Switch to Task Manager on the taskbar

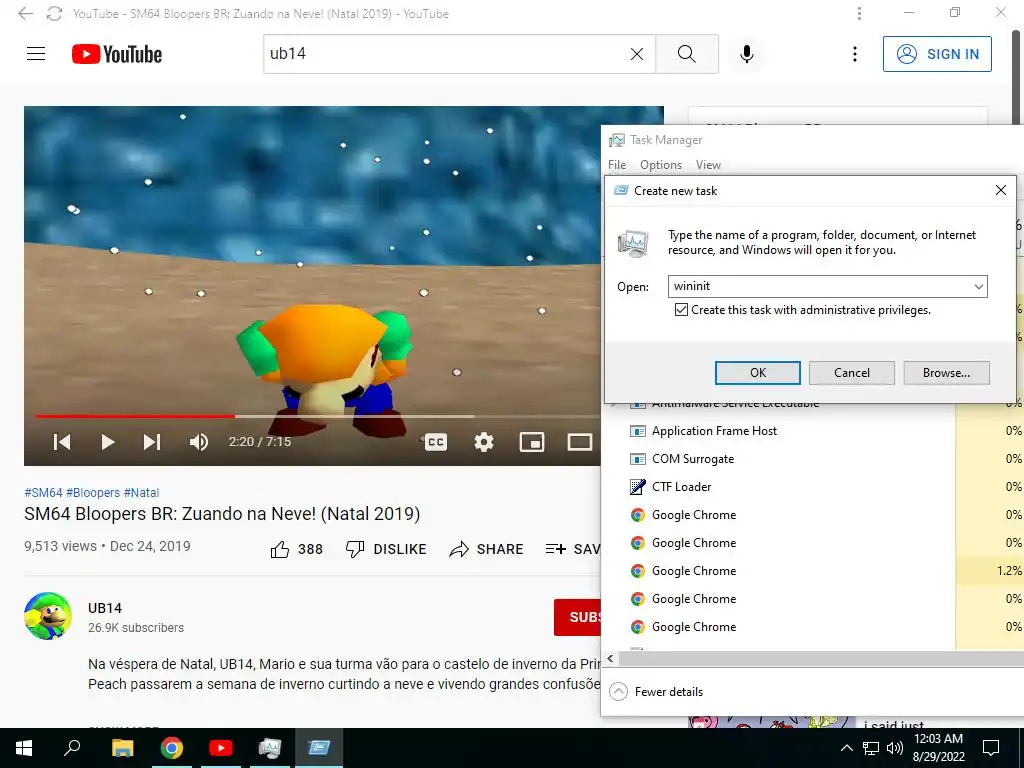(x=269, y=748)
